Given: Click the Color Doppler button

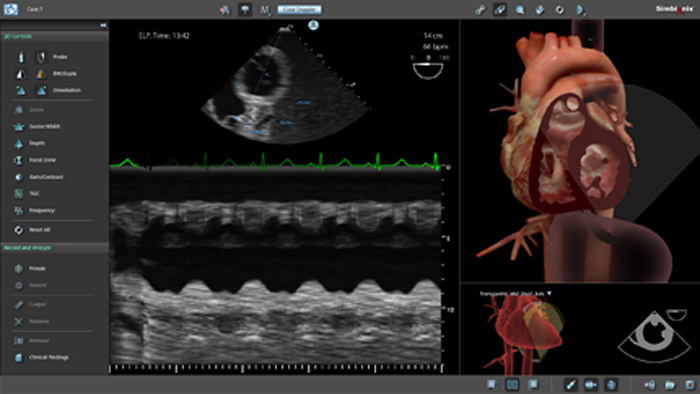Looking at the screenshot, I should pyautogui.click(x=299, y=9).
